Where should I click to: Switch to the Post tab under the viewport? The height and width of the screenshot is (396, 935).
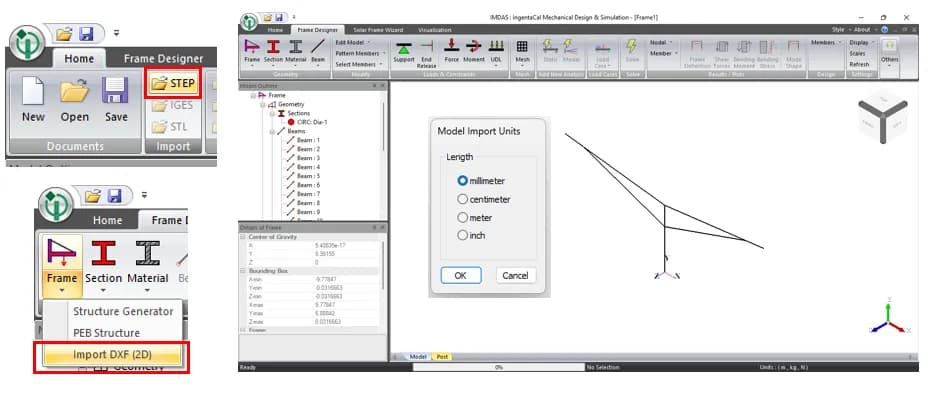pyautogui.click(x=442, y=357)
